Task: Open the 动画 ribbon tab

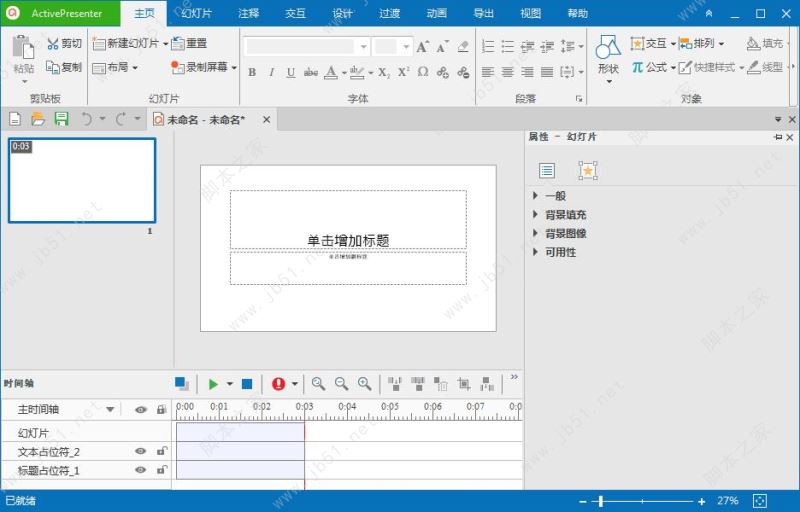Action: tap(436, 13)
